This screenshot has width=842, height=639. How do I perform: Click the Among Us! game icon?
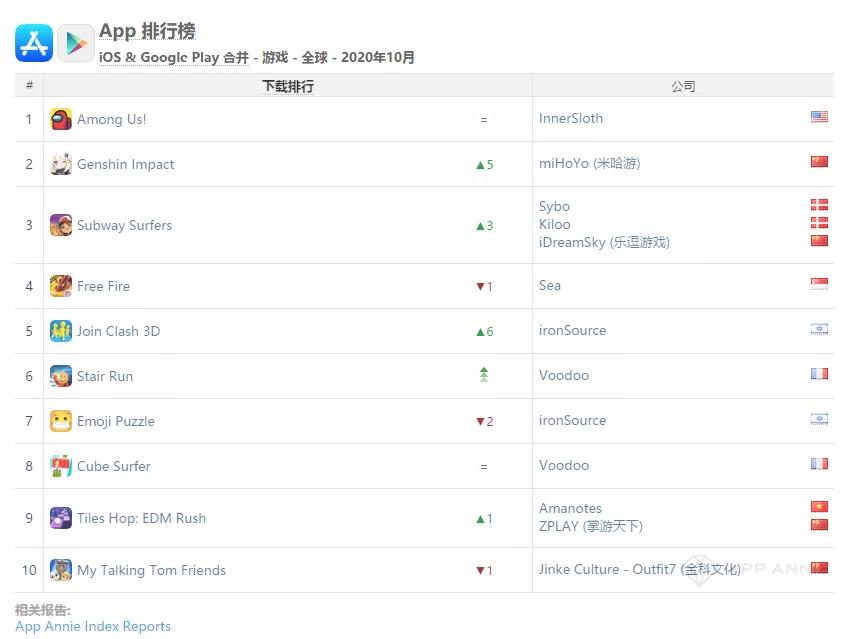pos(61,119)
